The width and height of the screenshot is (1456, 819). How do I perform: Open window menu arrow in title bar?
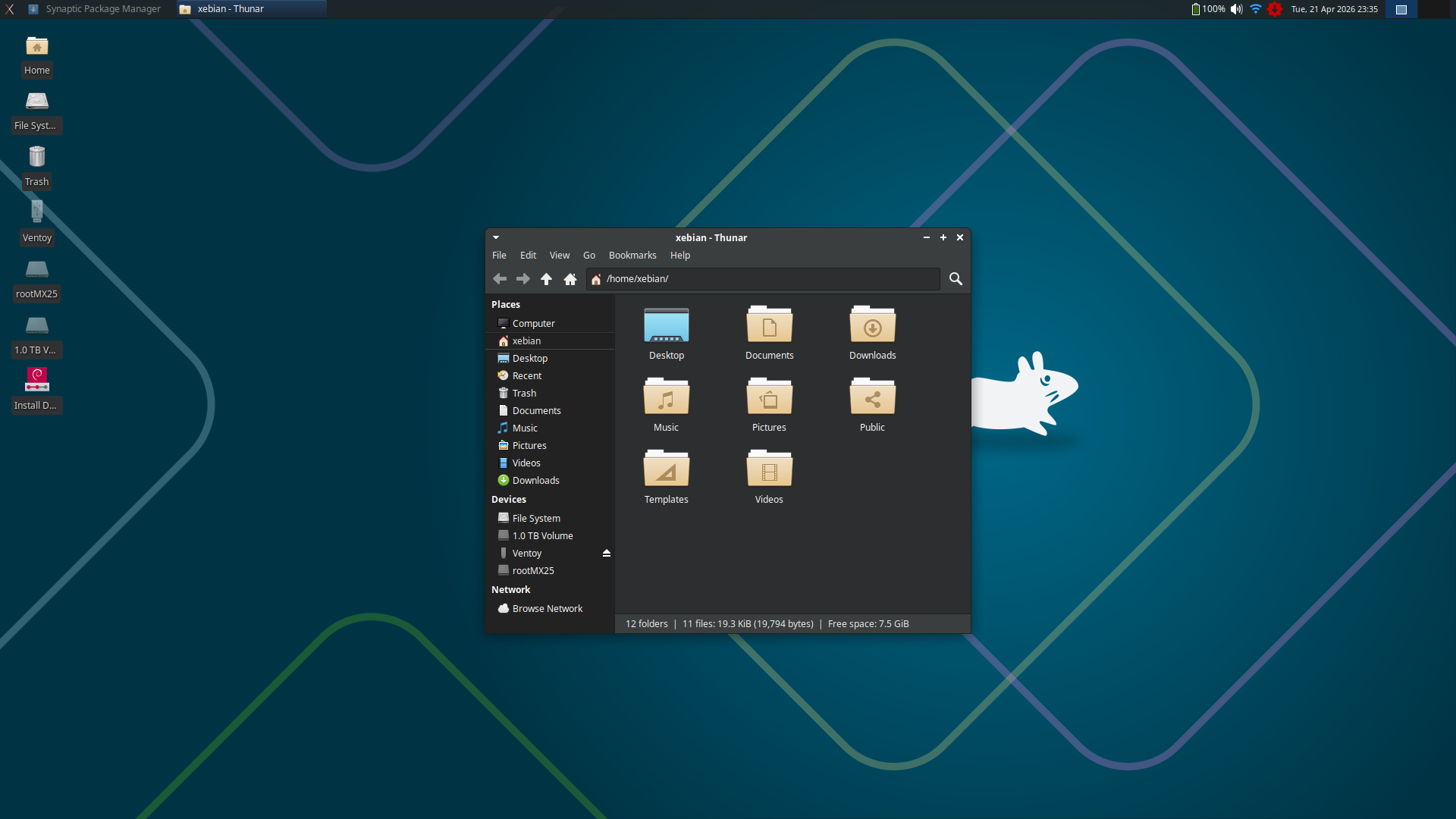point(496,237)
